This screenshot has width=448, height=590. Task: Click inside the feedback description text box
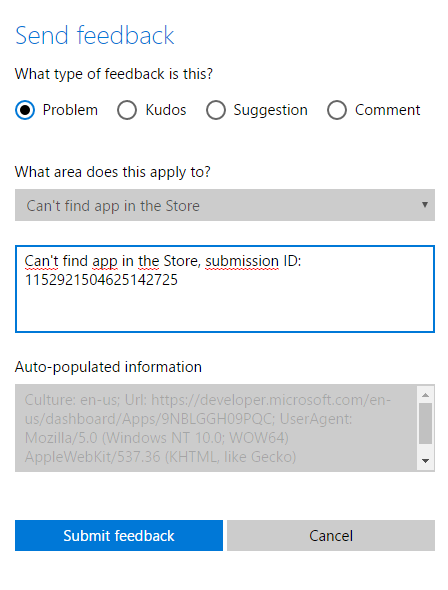pyautogui.click(x=225, y=289)
